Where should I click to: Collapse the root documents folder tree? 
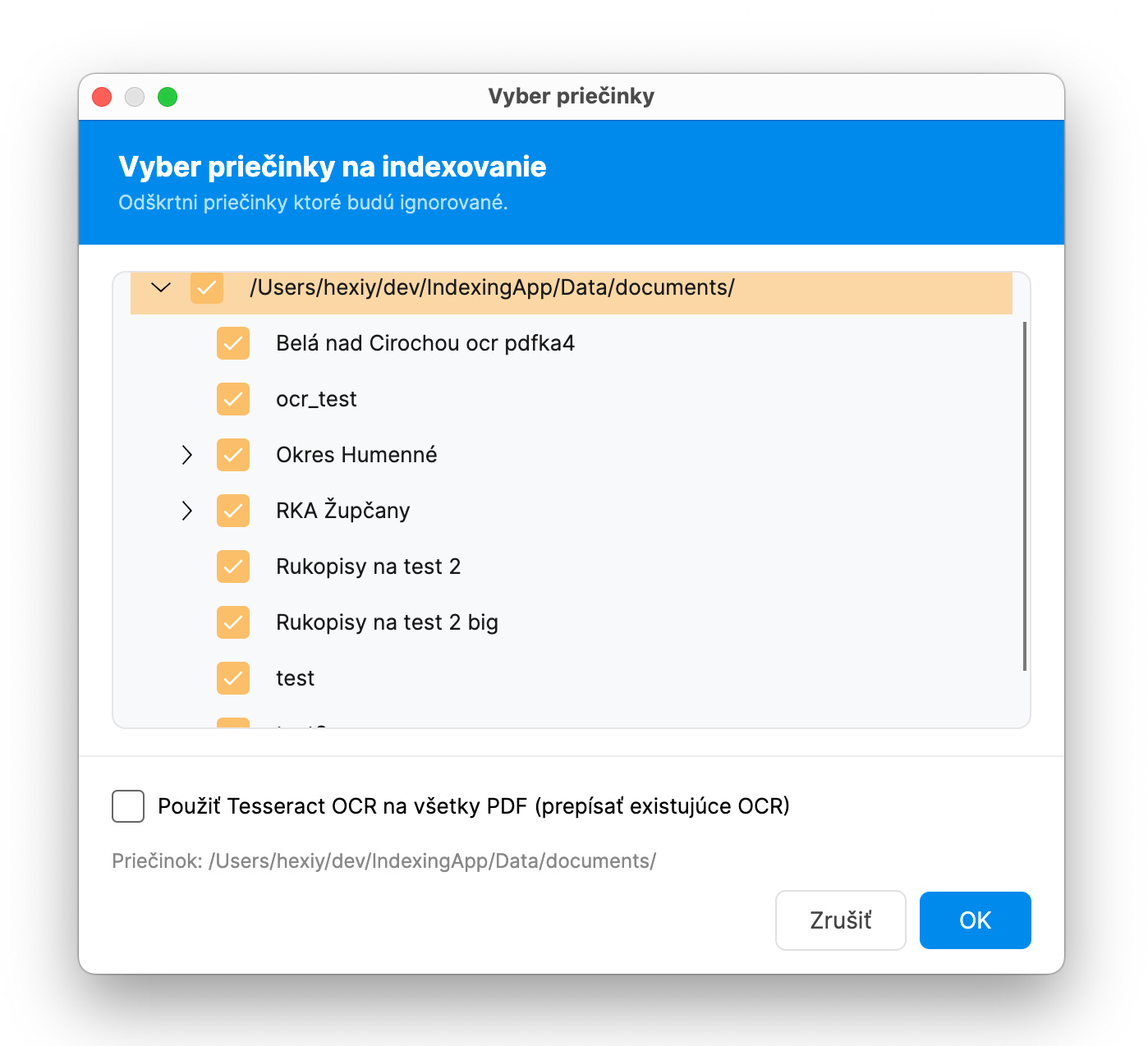pyautogui.click(x=162, y=288)
